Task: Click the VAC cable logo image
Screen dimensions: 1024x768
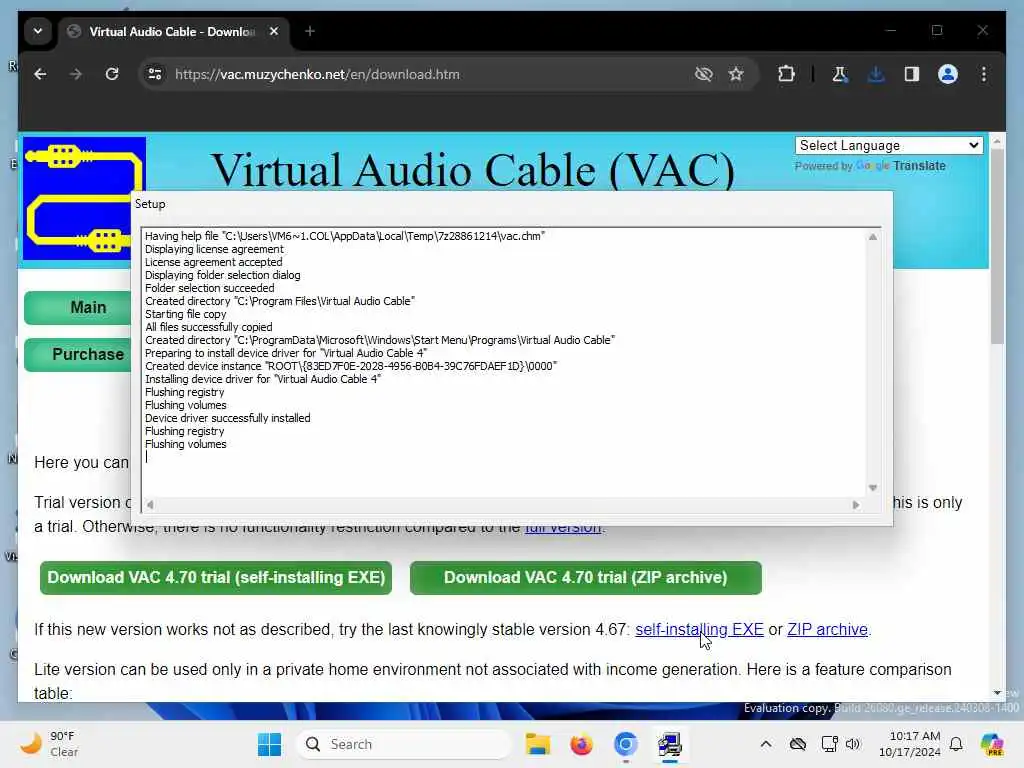Action: coord(84,199)
